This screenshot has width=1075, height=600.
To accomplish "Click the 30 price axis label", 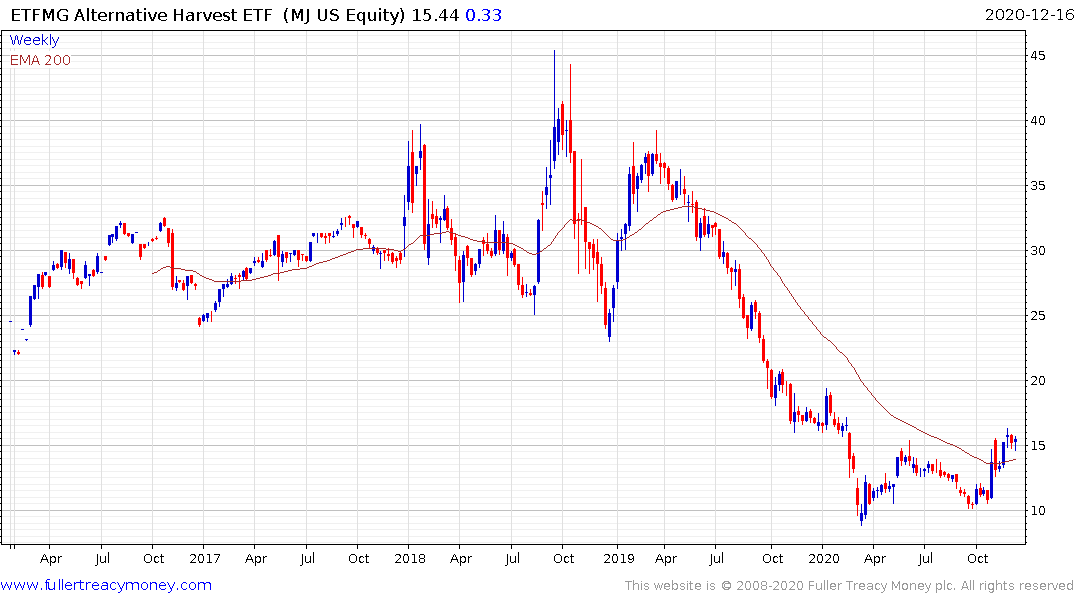I will [x=1037, y=251].
